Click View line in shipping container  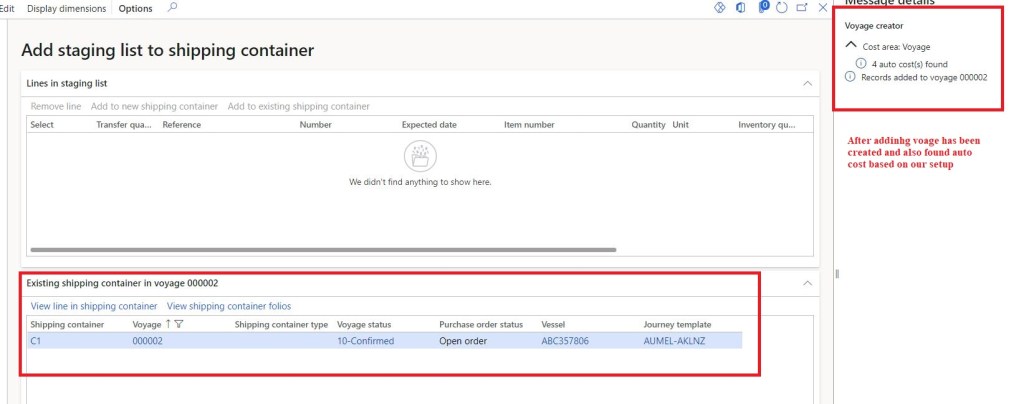pyautogui.click(x=94, y=306)
